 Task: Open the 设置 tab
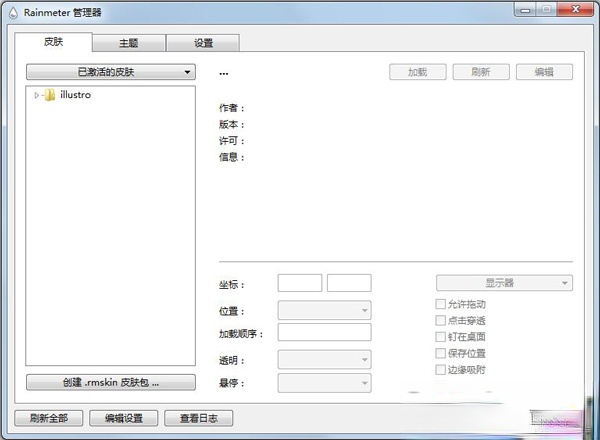203,43
